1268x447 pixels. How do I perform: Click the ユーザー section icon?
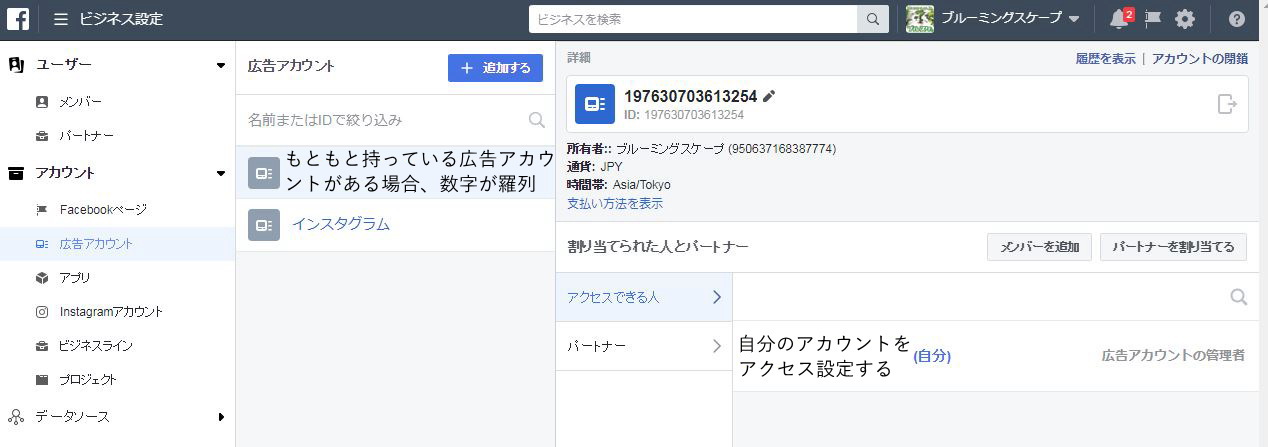click(x=16, y=65)
